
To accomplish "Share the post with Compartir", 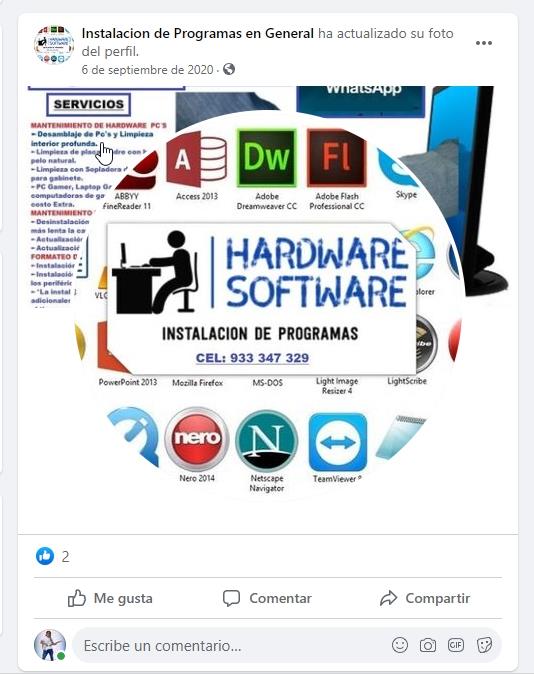I will (425, 598).
